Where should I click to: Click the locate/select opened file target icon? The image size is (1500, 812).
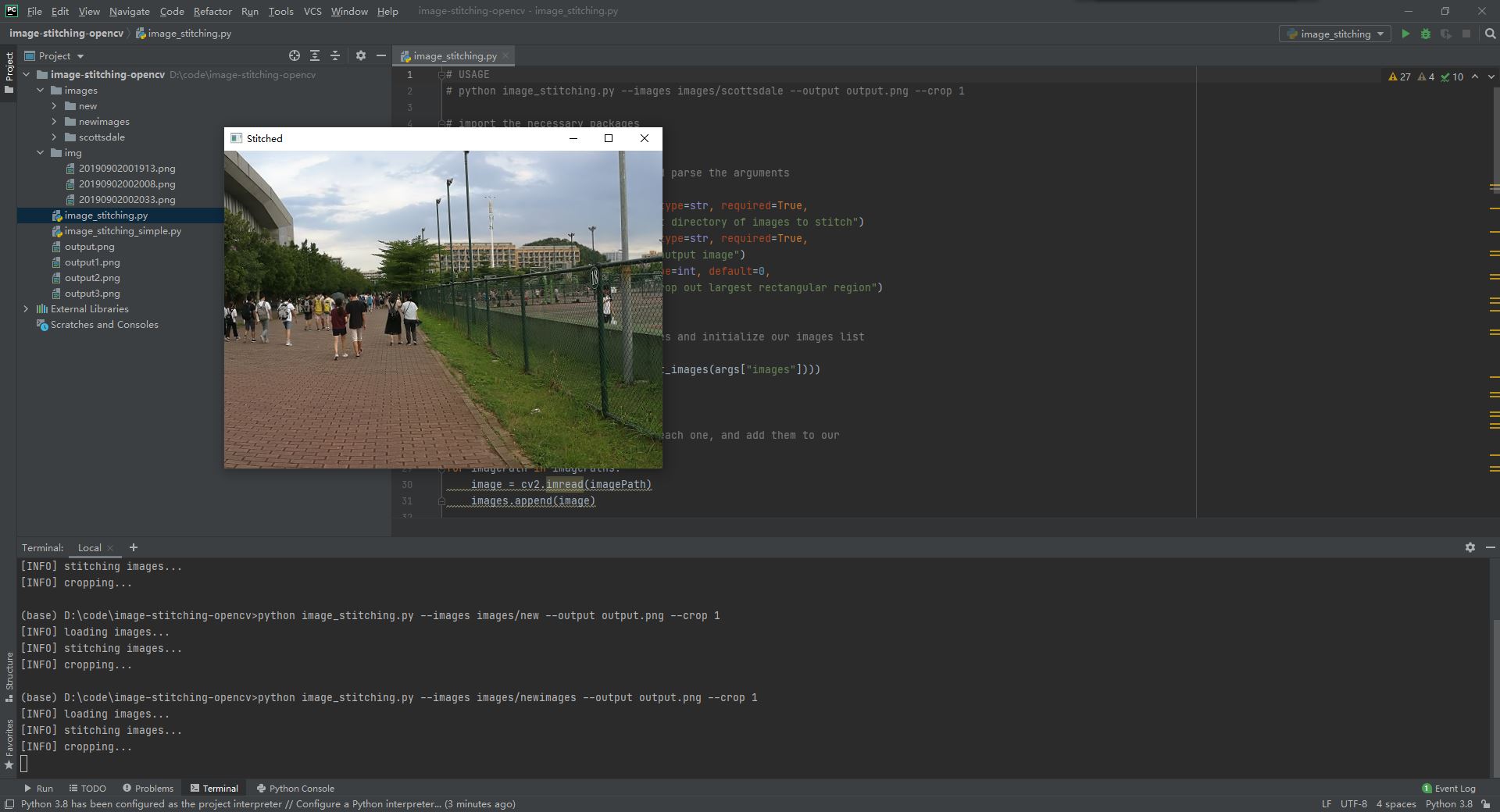click(x=295, y=55)
